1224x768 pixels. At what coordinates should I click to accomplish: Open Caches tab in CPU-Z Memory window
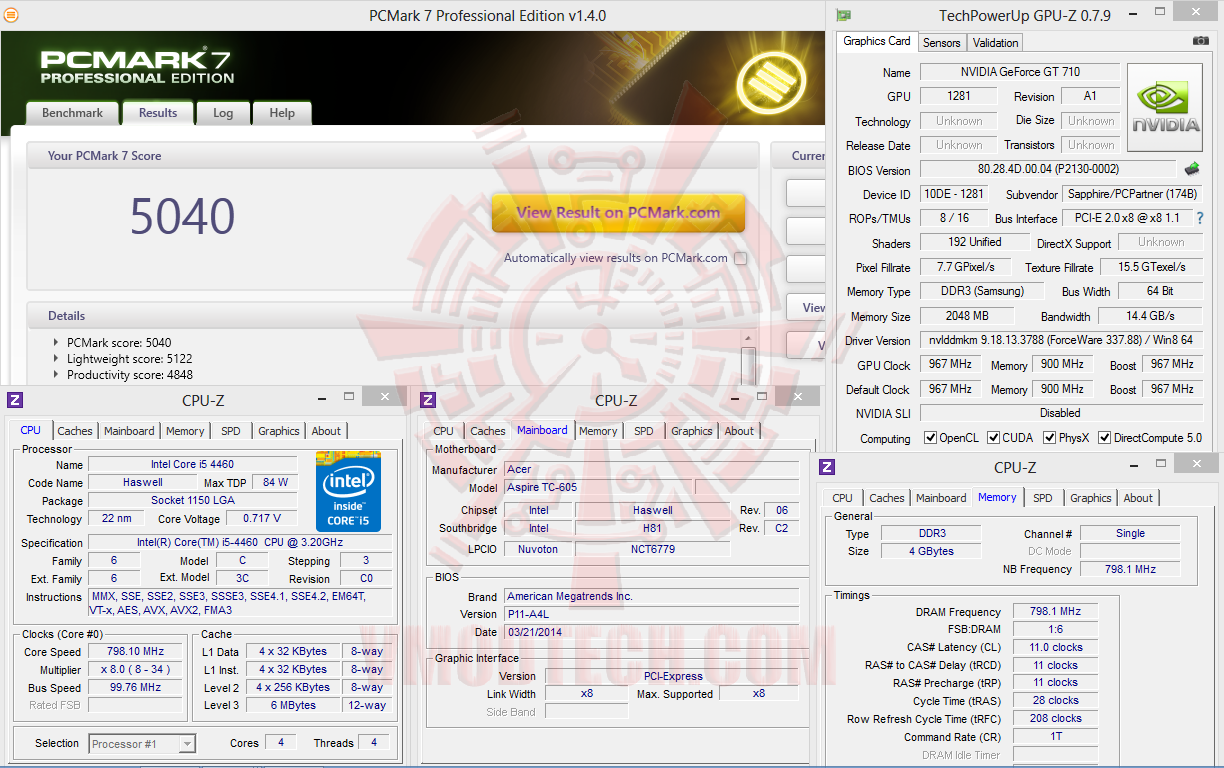(x=887, y=498)
